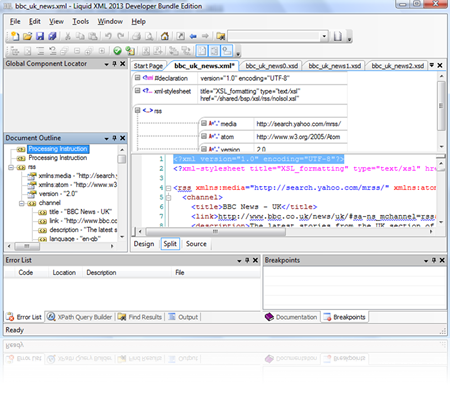Switch to the bbc_uk_news0.xsd tab

[x=272, y=66]
